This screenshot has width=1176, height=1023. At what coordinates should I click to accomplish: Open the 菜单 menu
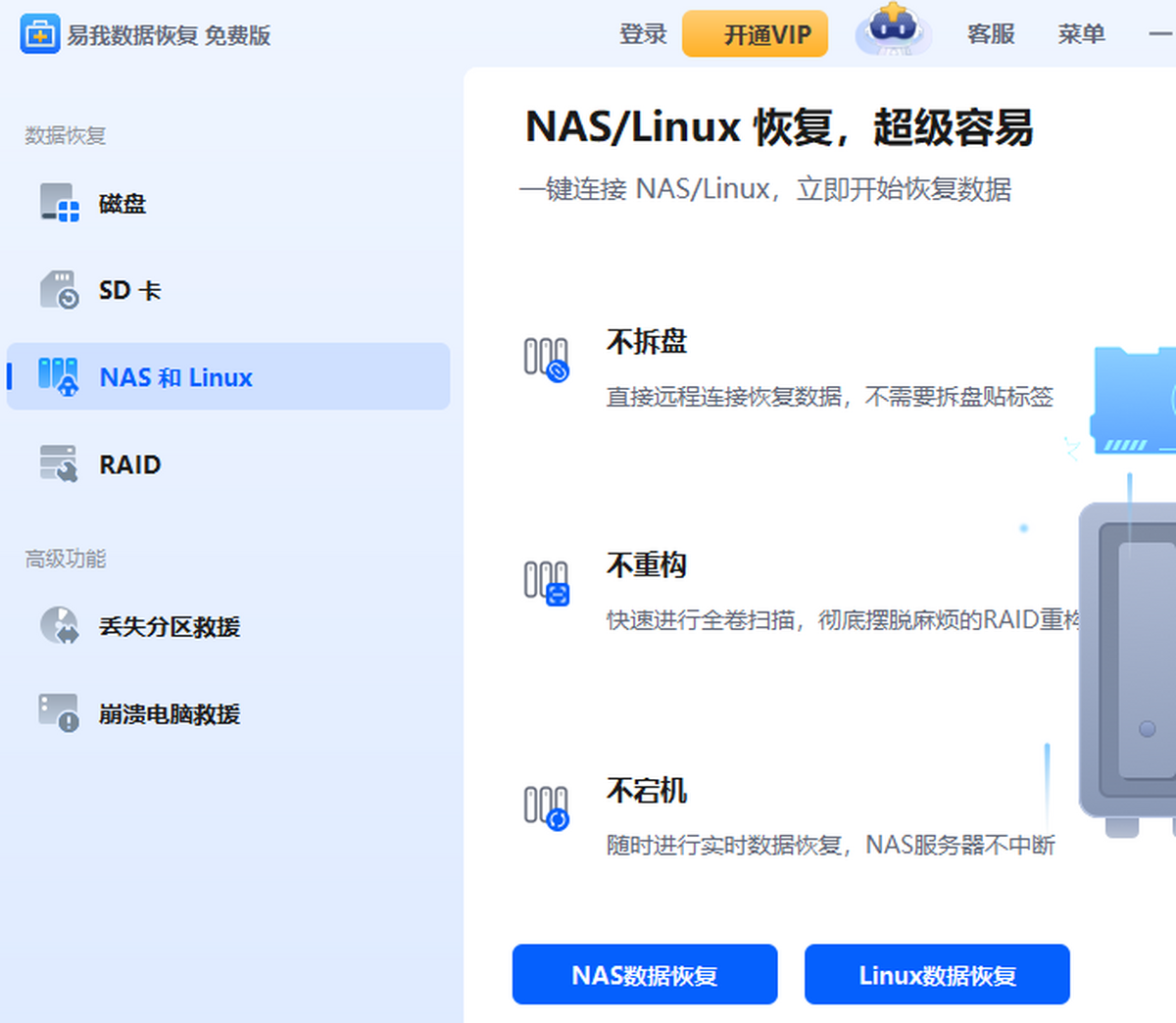(x=1081, y=34)
